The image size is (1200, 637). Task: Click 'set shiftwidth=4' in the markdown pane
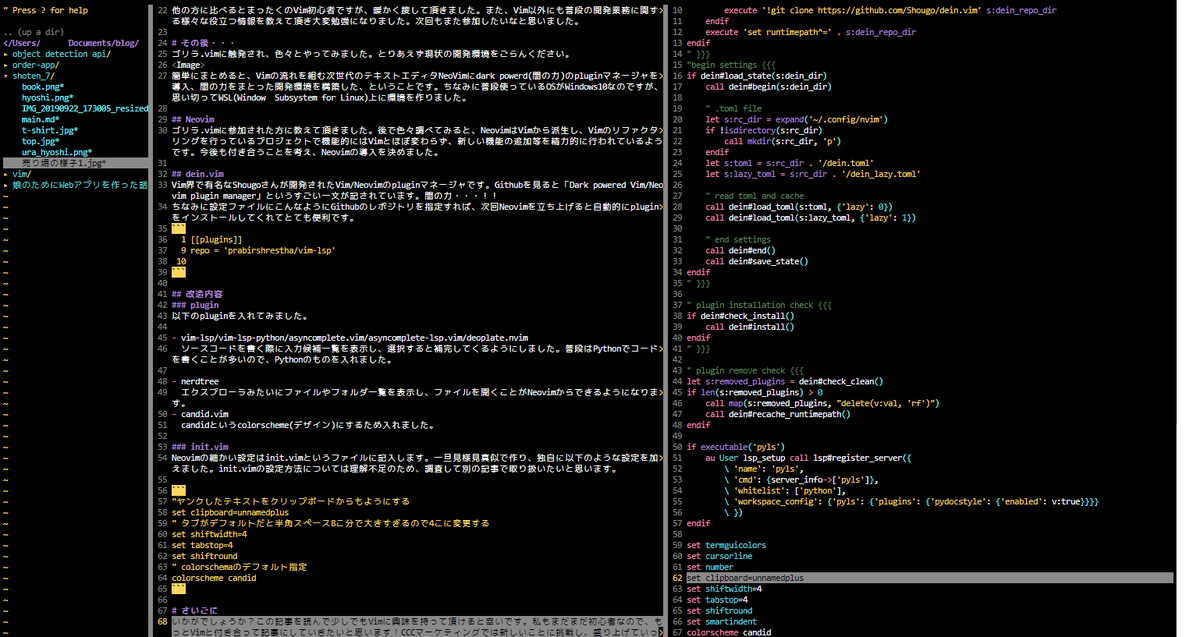(209, 533)
